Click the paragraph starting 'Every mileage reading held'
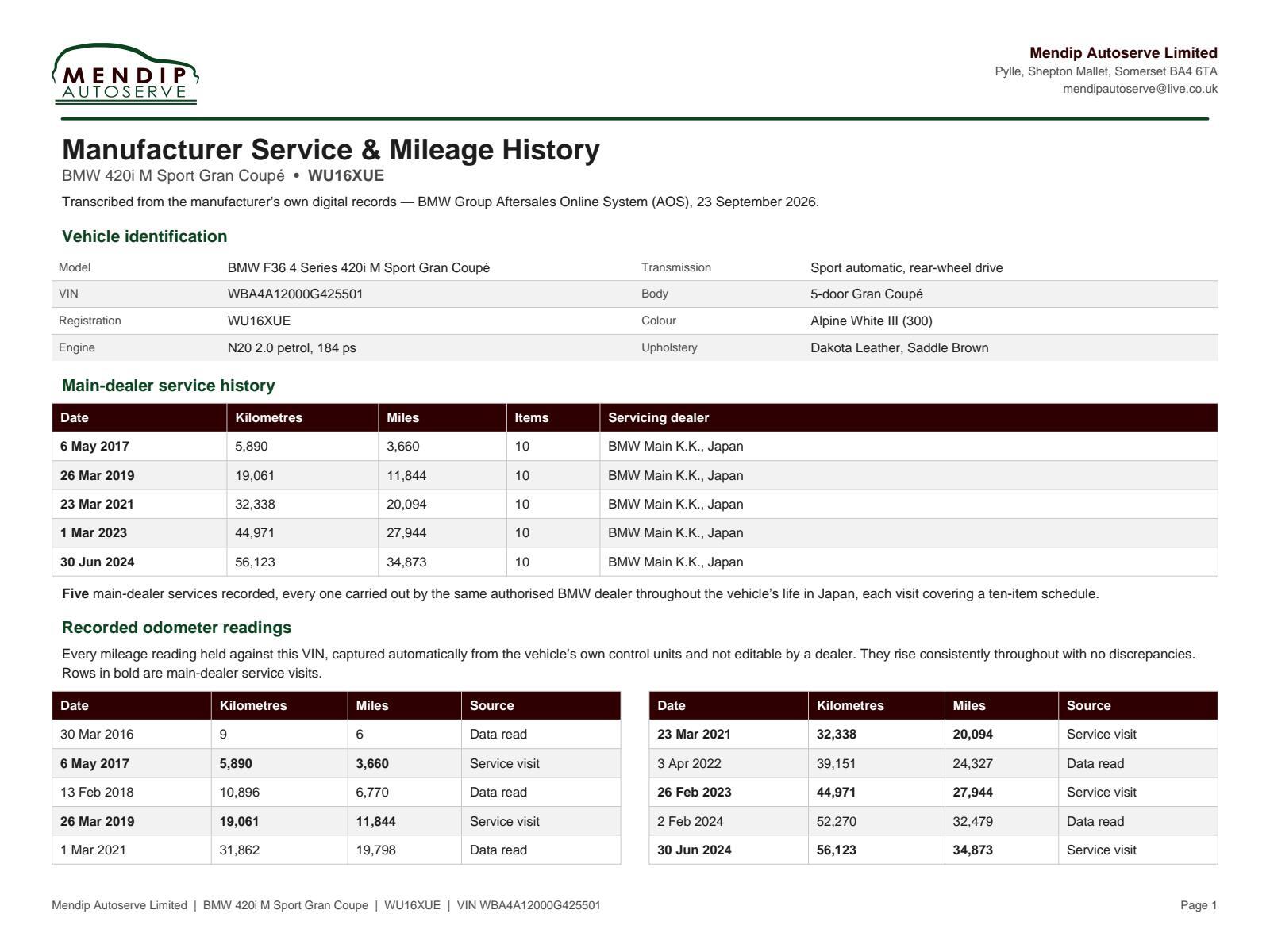The image size is (1270, 952). [629, 664]
